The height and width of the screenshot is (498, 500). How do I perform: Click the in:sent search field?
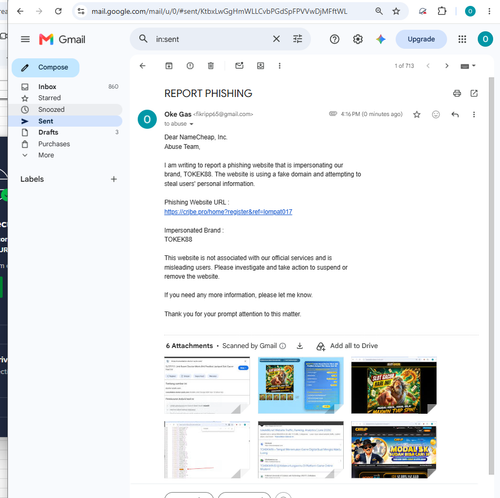(210, 39)
